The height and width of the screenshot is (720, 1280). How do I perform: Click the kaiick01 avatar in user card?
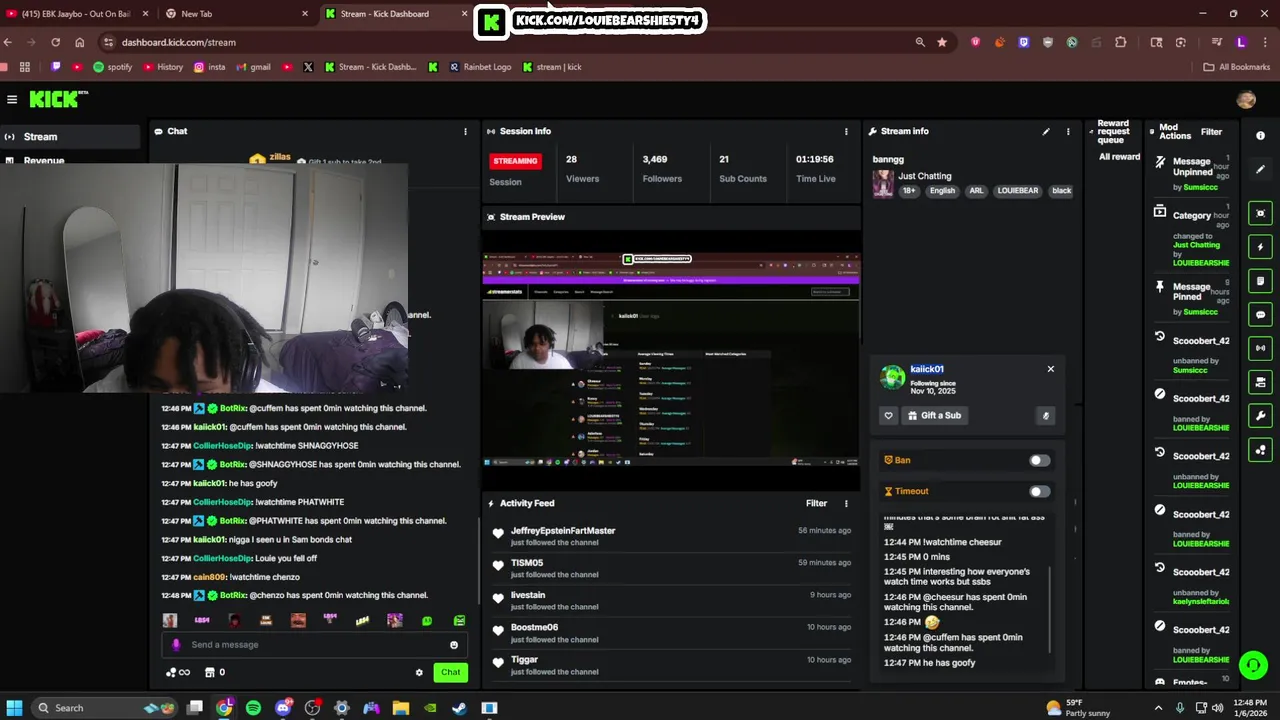pos(892,377)
